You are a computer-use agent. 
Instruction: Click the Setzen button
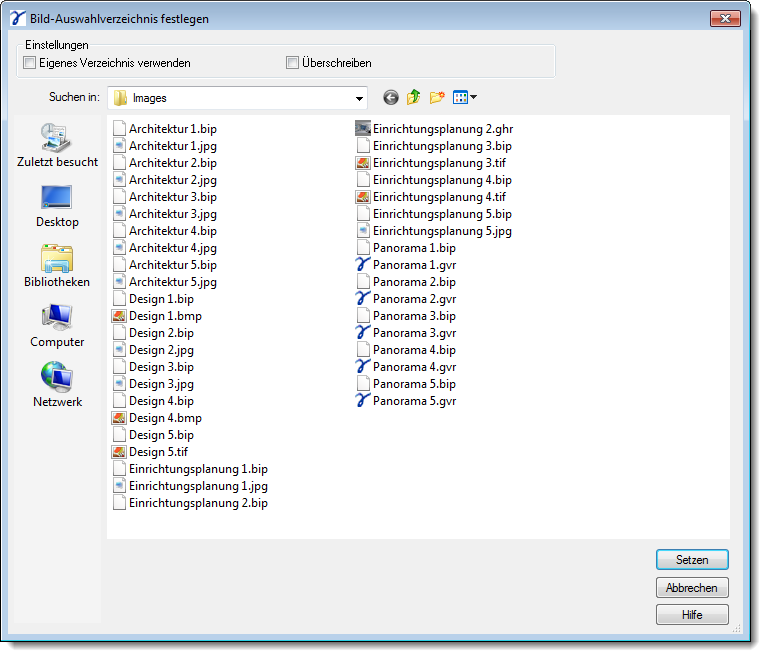pyautogui.click(x=692, y=560)
